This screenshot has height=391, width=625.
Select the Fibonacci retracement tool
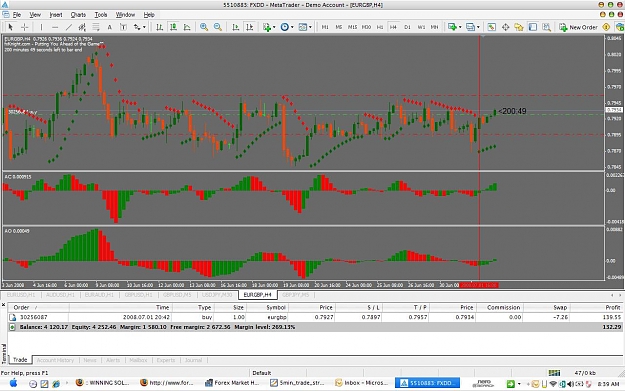(96, 27)
